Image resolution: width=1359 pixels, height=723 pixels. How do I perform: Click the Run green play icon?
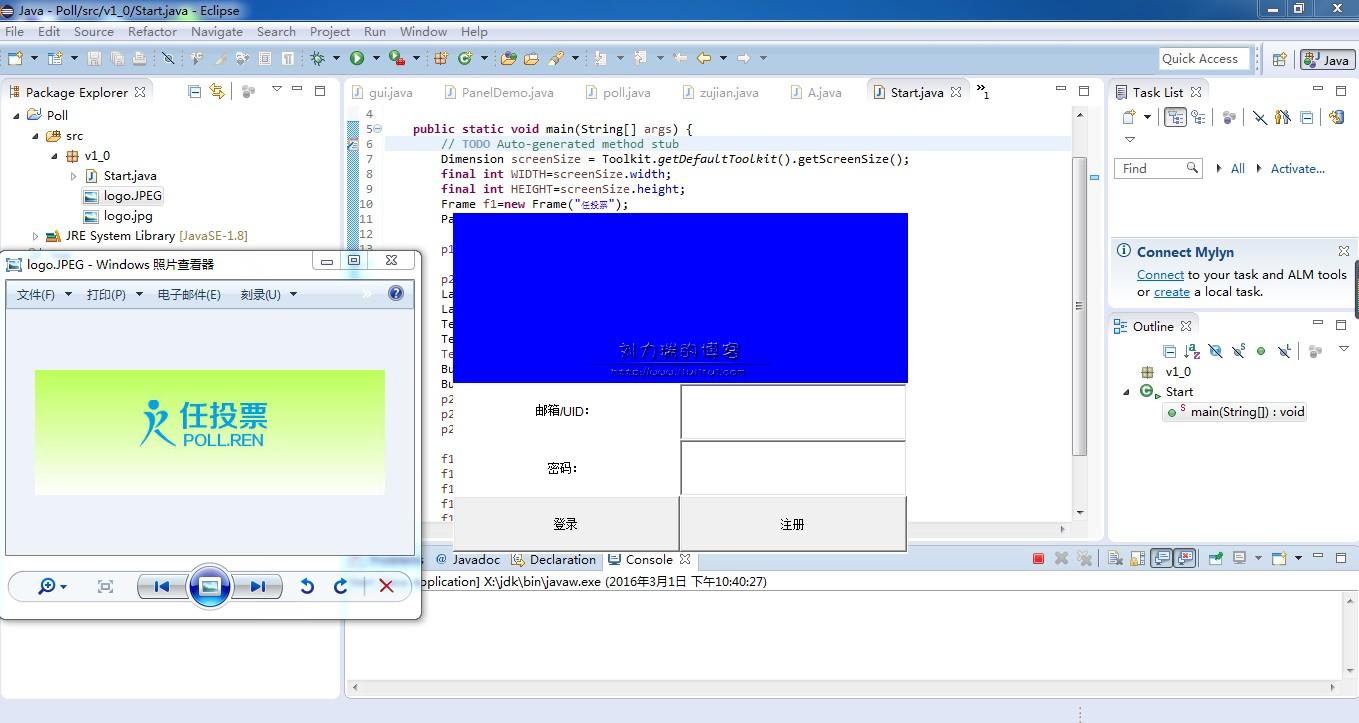(x=356, y=59)
